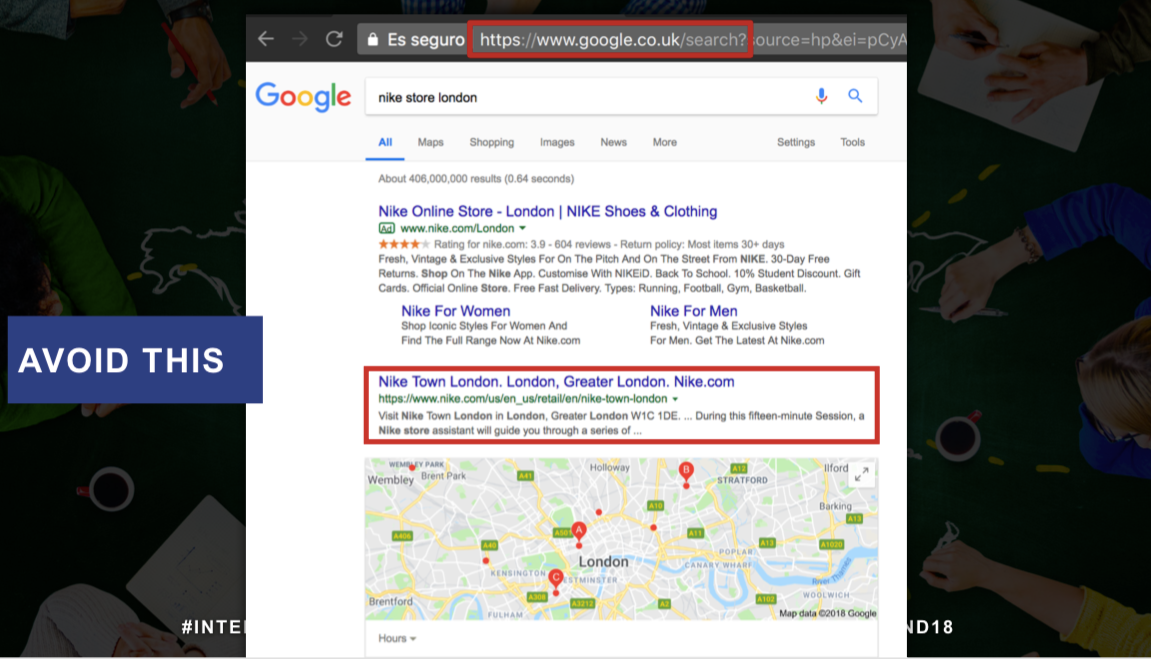Click the 'Fresh, Vintage & Exclusive Styles' Men description

(x=728, y=326)
